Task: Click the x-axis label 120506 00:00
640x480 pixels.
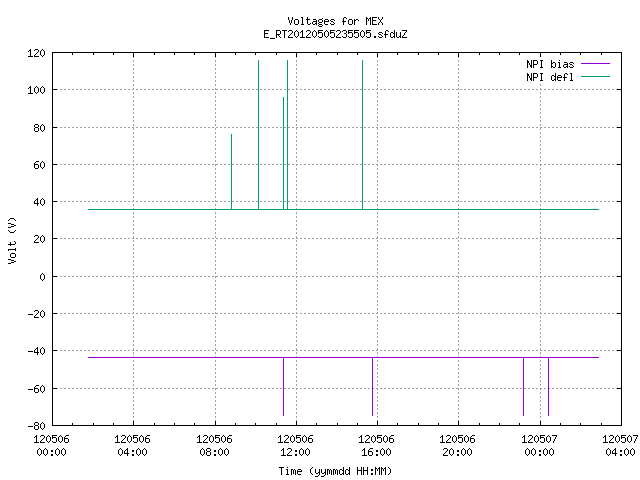Action: coord(51,445)
